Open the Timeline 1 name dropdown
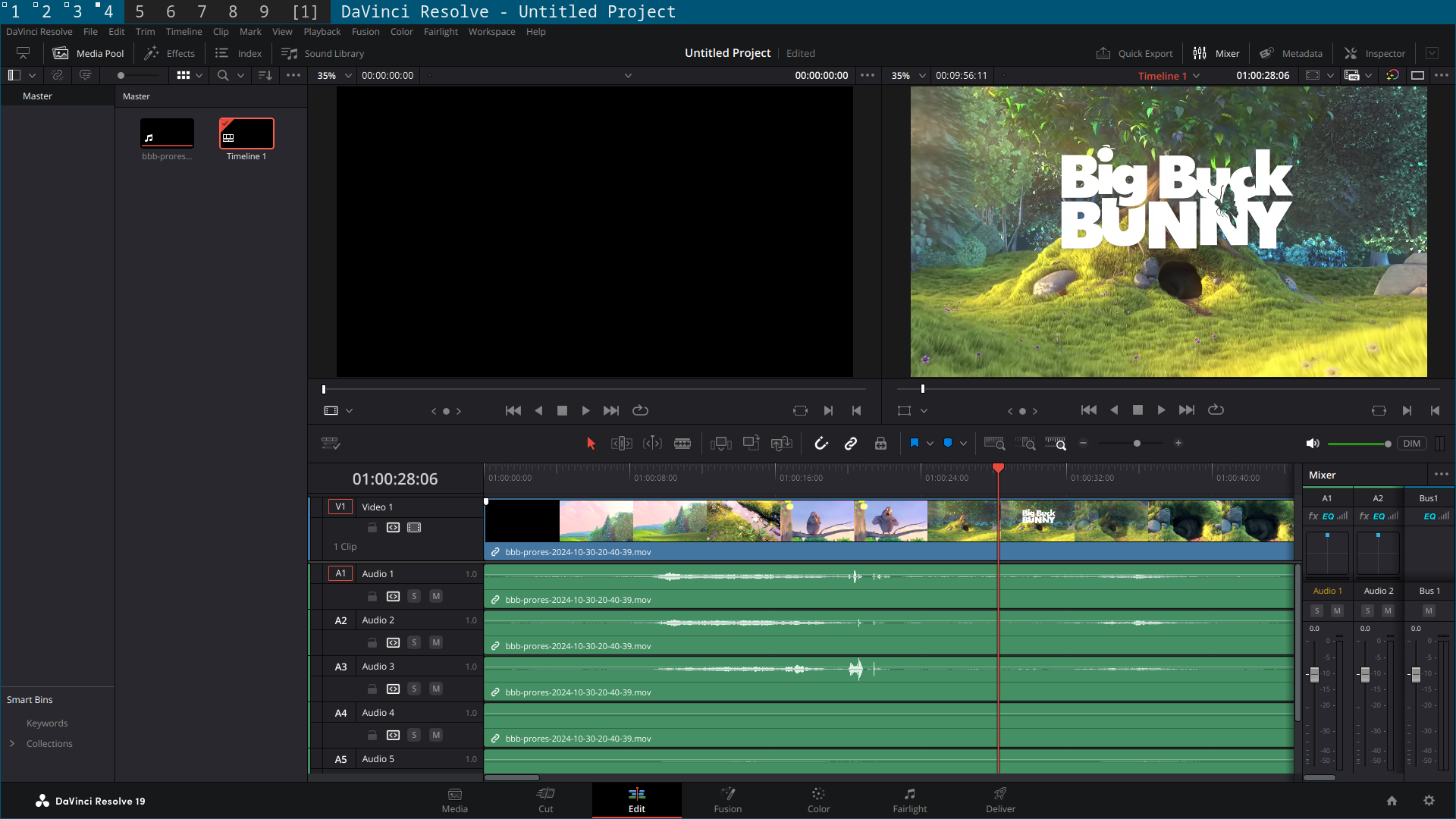 point(1196,76)
